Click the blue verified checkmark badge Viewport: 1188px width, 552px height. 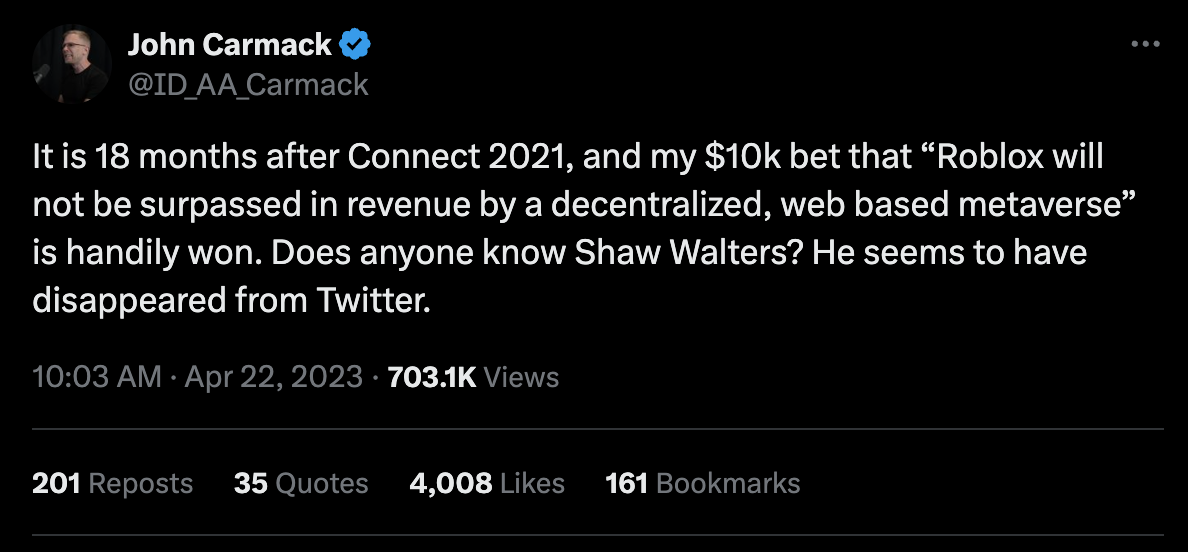click(x=355, y=45)
